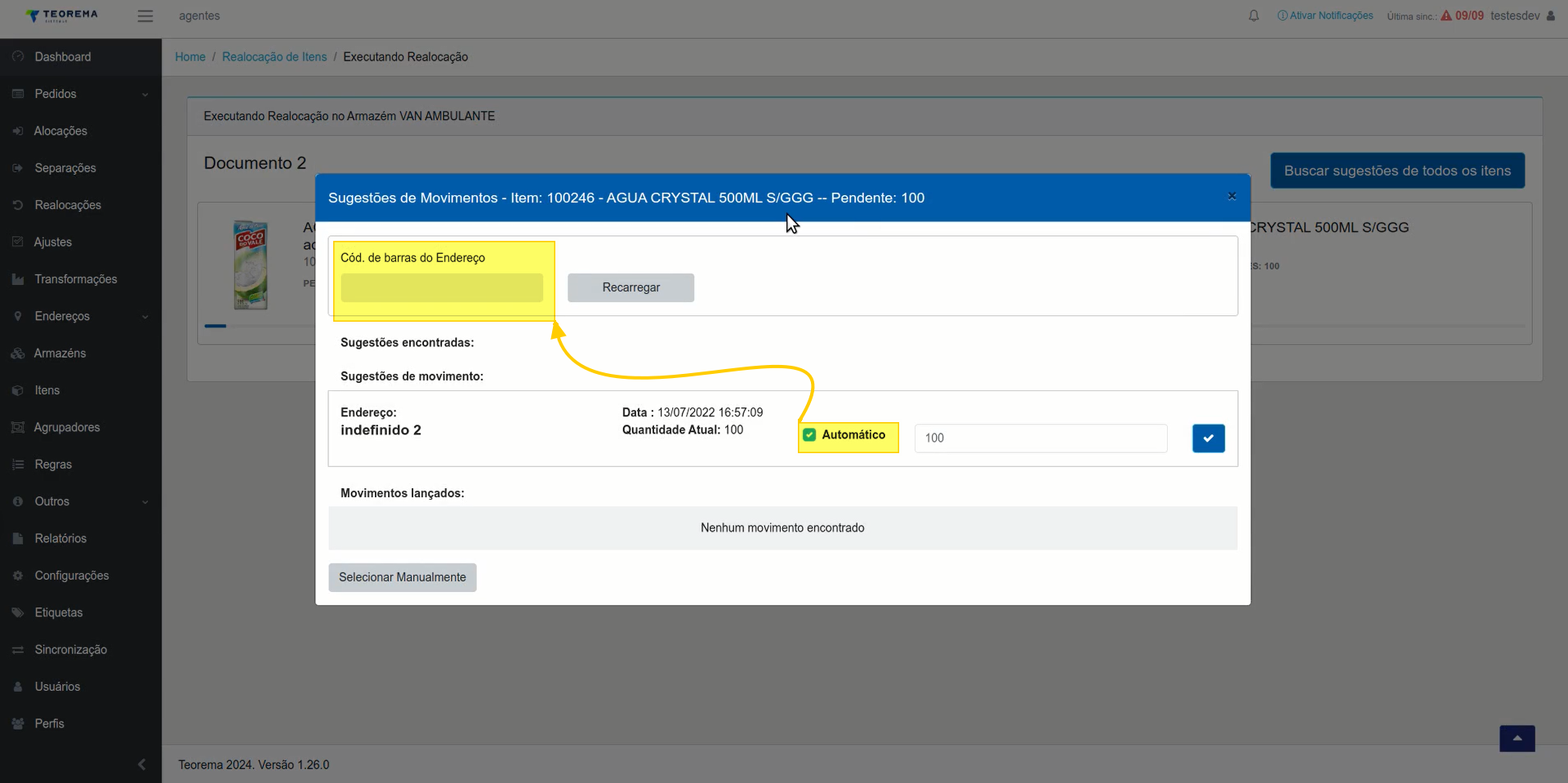Click the Separações sidebar icon
The image size is (1568, 783).
[18, 168]
